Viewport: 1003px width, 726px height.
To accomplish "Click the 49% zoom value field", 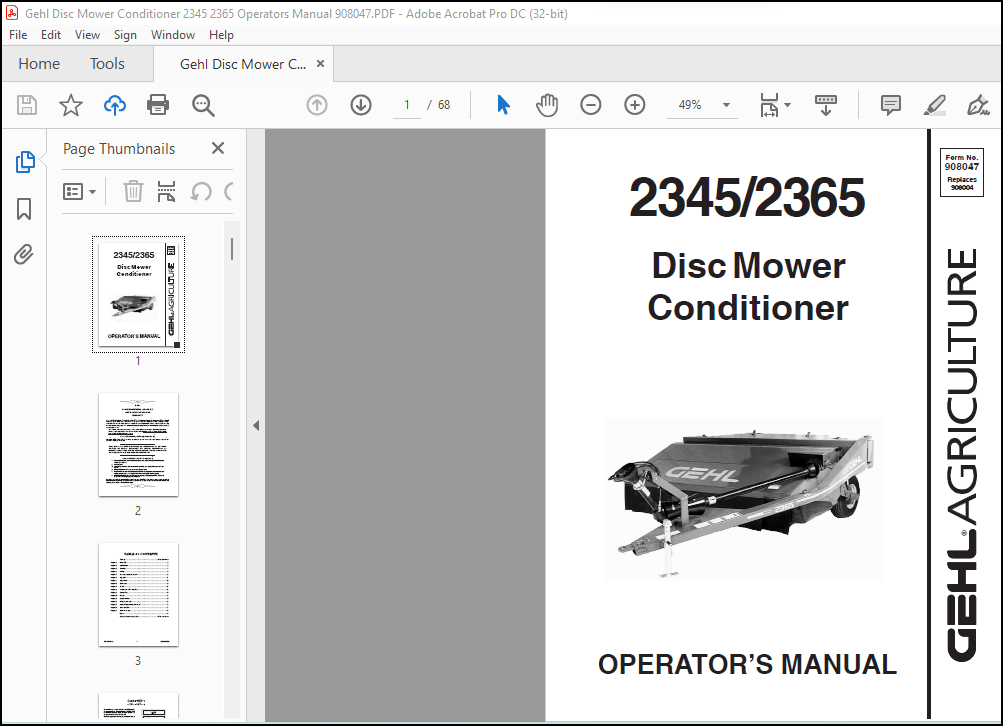I will click(x=690, y=105).
